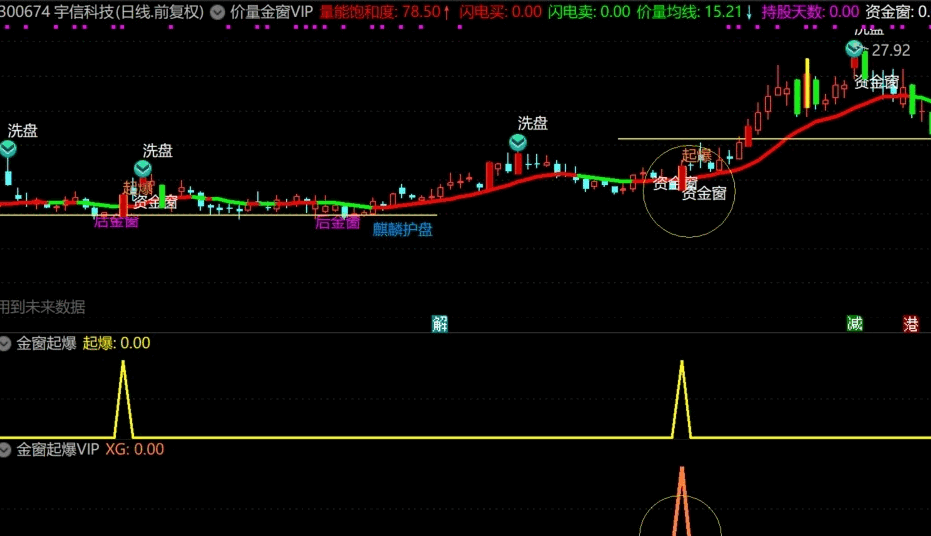Select the 金窗起爆 sub-indicator name
Screen dimensions: 931x536
tap(46, 343)
